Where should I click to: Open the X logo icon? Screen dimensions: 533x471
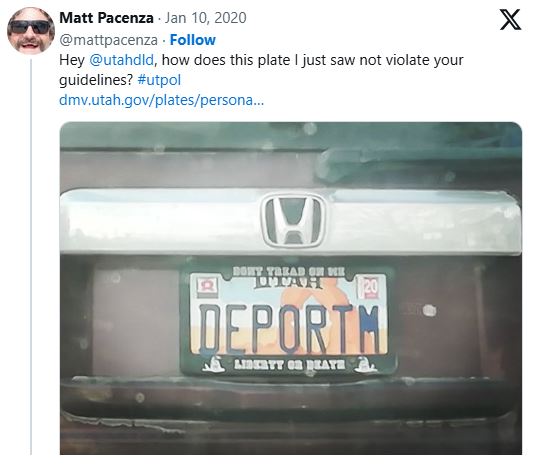(x=510, y=20)
